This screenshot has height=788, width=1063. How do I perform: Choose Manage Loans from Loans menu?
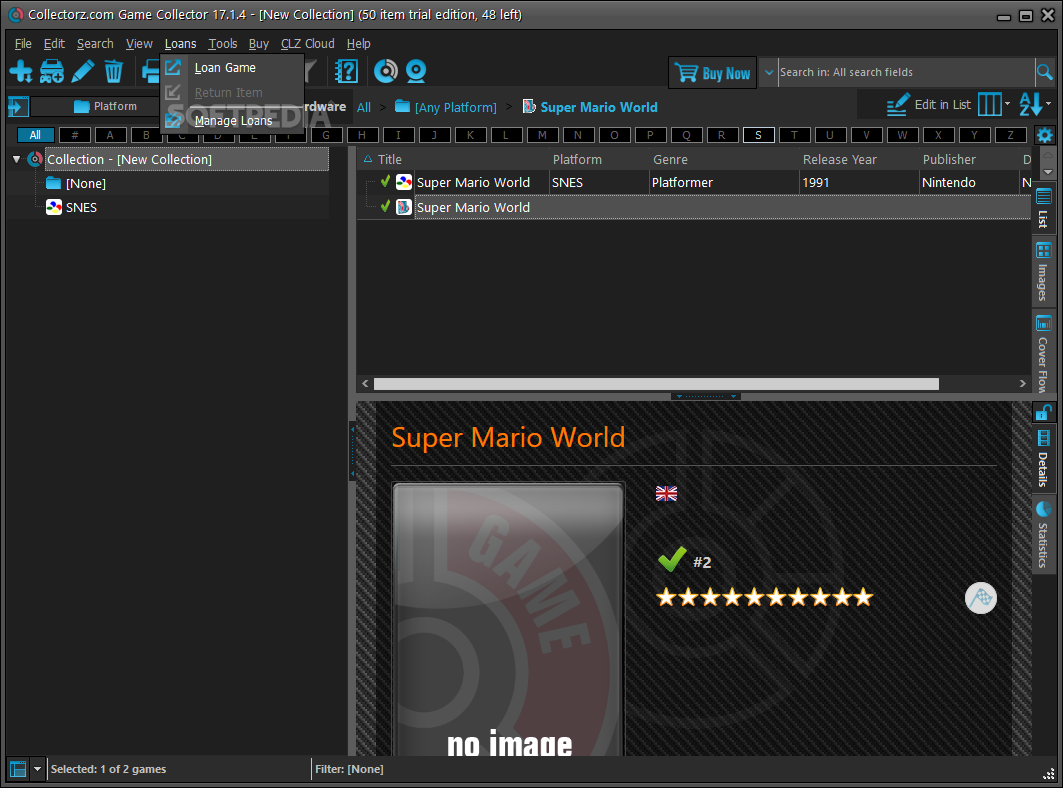click(x=233, y=121)
